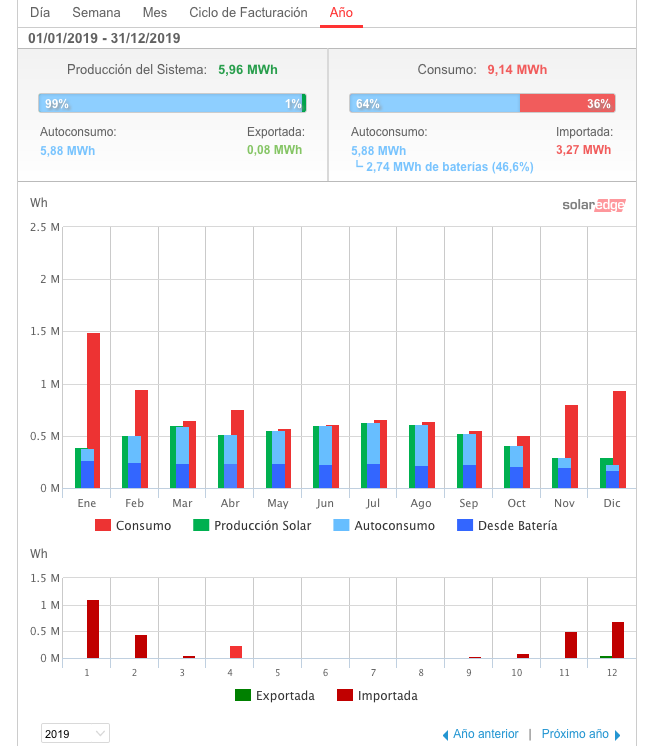Go to Año anterior

(x=485, y=734)
